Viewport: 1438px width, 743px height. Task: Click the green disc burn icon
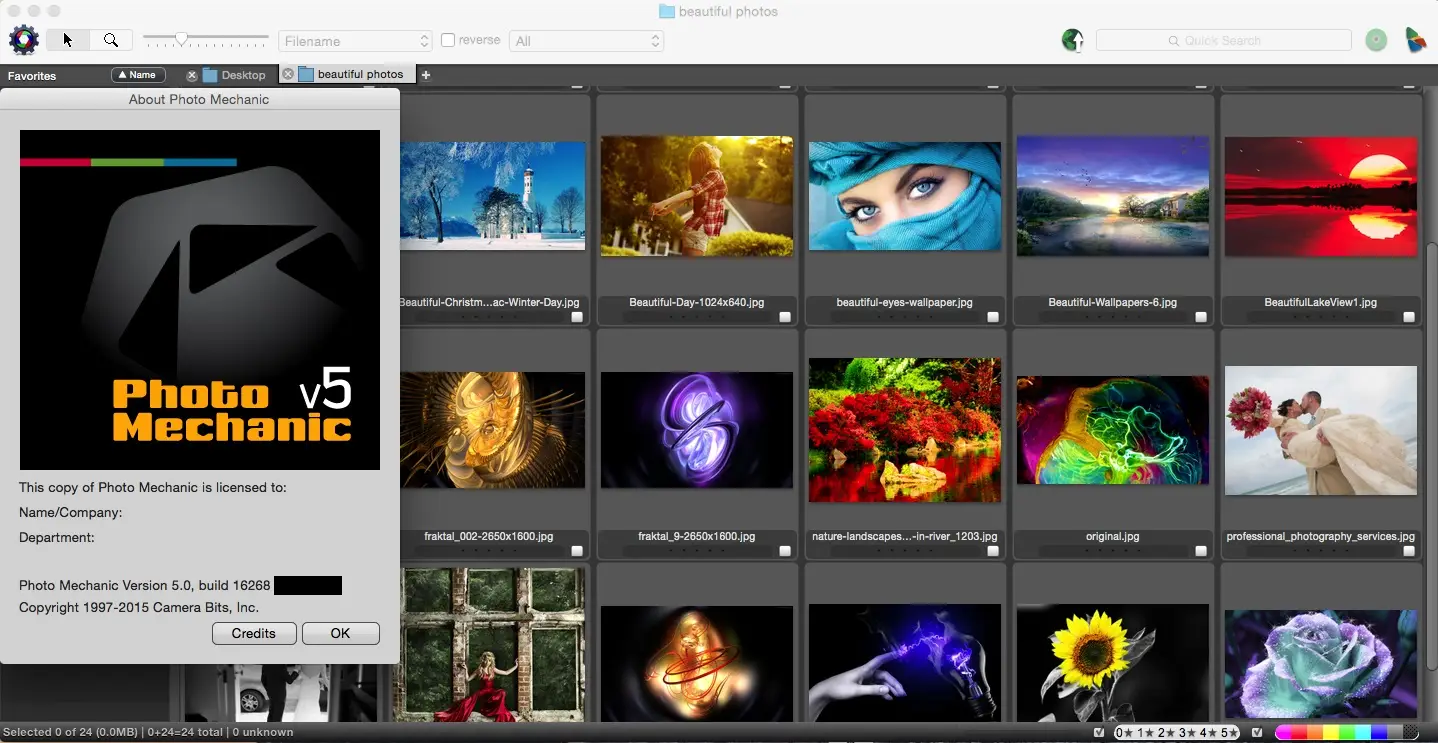click(x=1377, y=40)
